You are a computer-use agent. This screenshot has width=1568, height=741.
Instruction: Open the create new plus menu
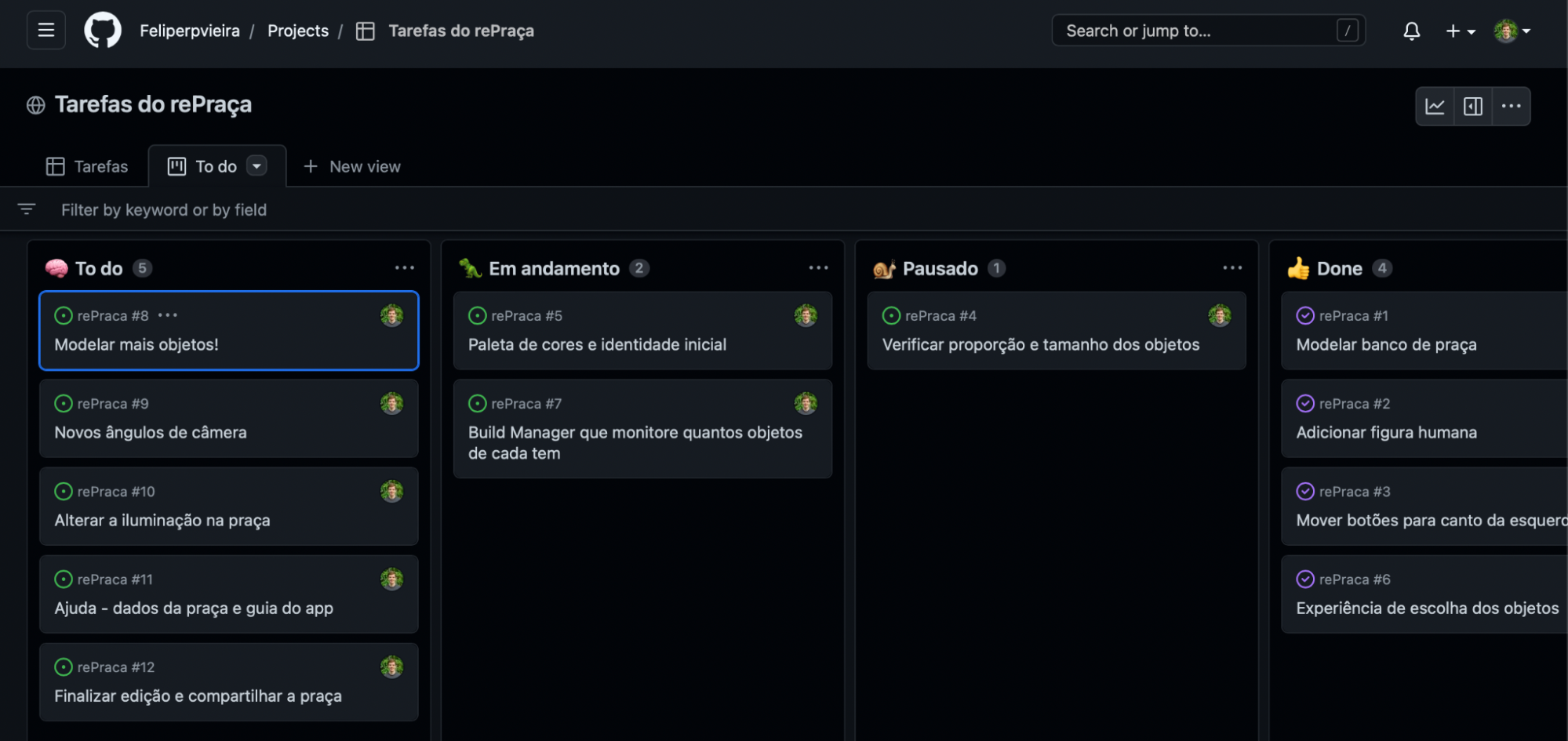(x=1460, y=31)
